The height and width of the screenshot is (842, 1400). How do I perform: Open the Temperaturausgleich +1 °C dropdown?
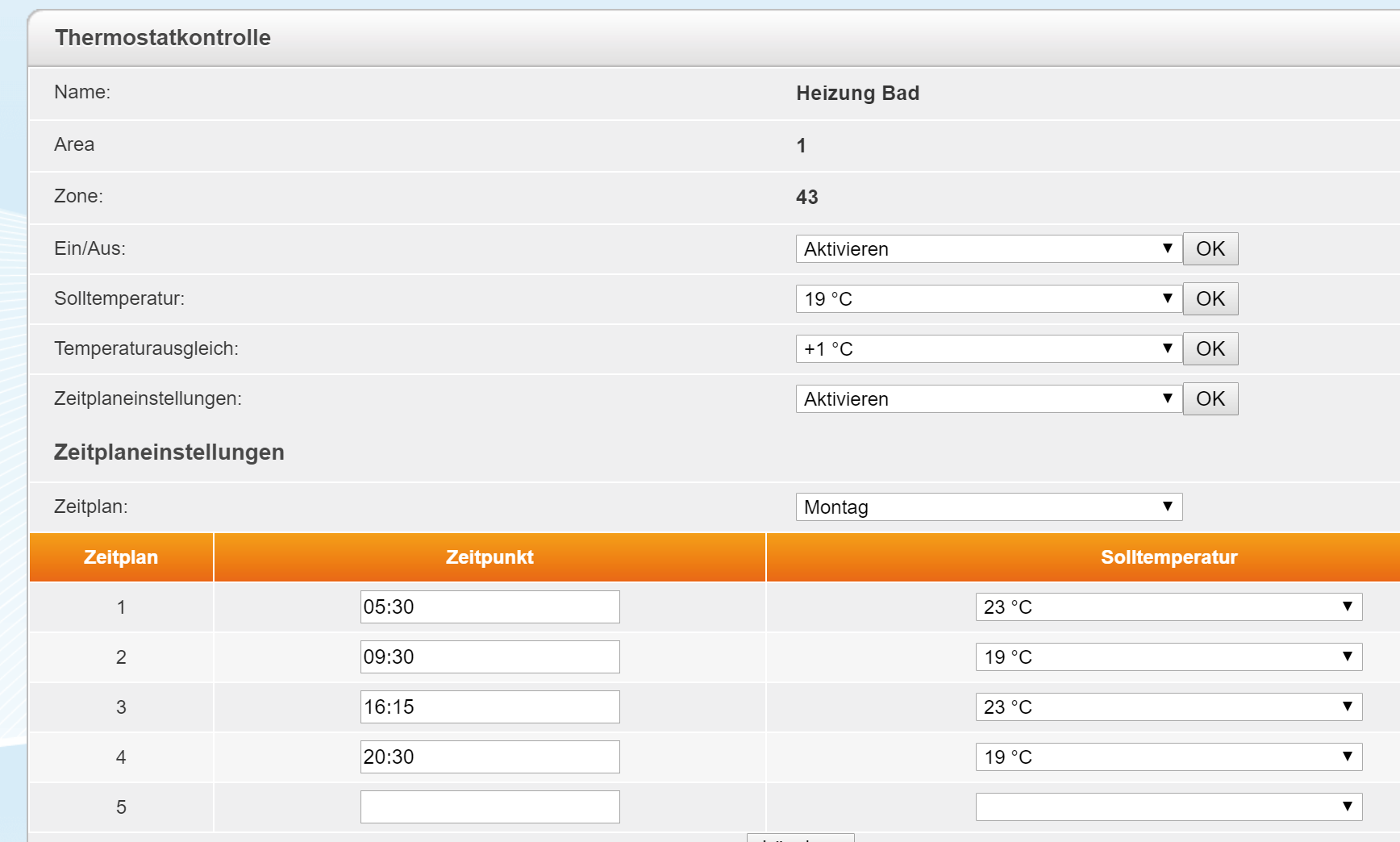point(988,349)
